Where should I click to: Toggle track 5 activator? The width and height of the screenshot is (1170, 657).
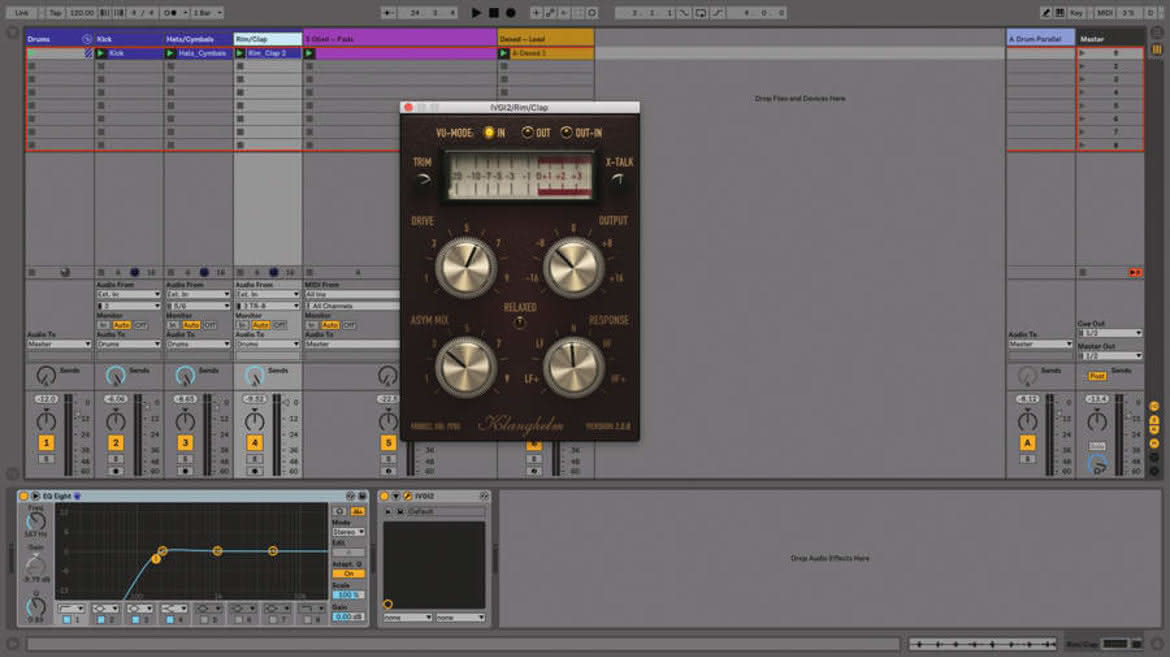pyautogui.click(x=388, y=443)
